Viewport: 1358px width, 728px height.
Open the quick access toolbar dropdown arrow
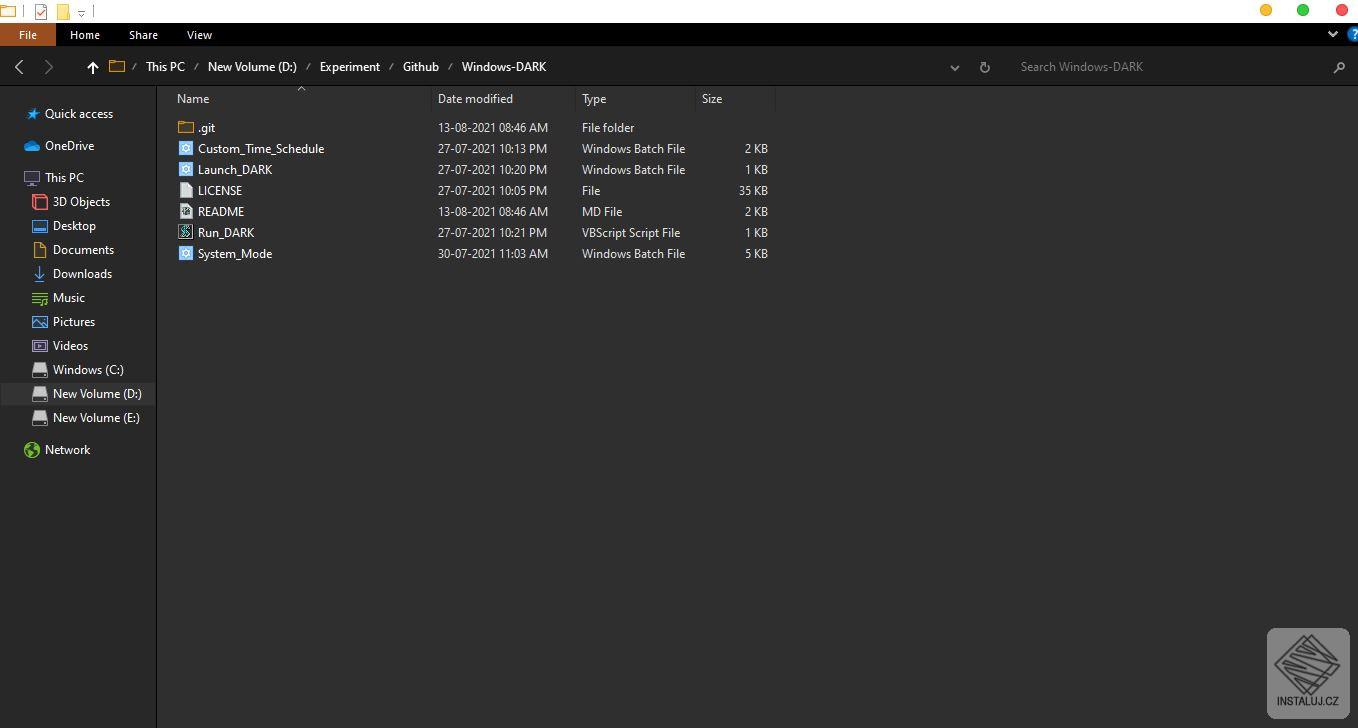point(82,12)
